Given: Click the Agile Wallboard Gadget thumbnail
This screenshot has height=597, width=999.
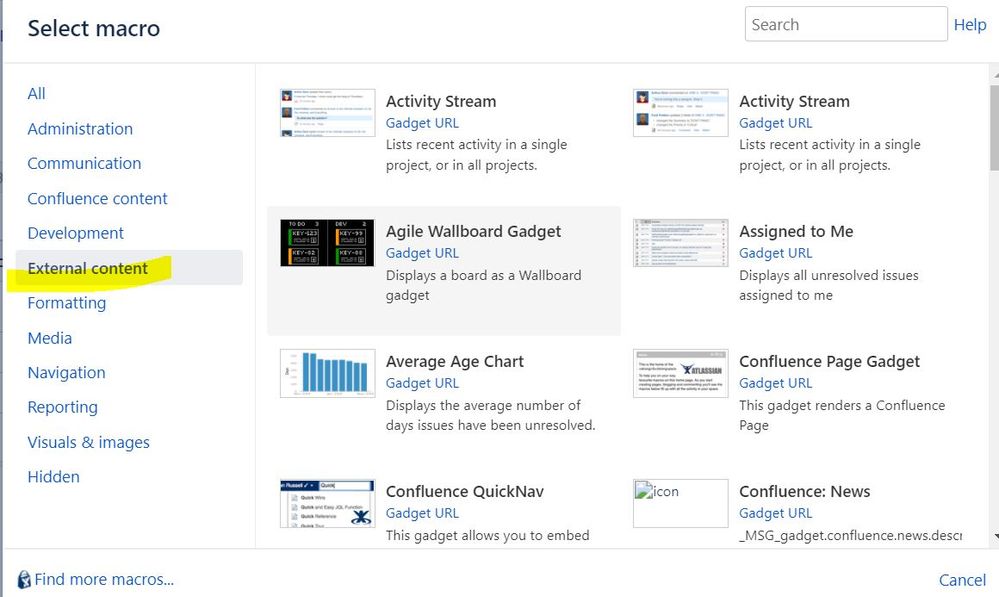Looking at the screenshot, I should (327, 243).
